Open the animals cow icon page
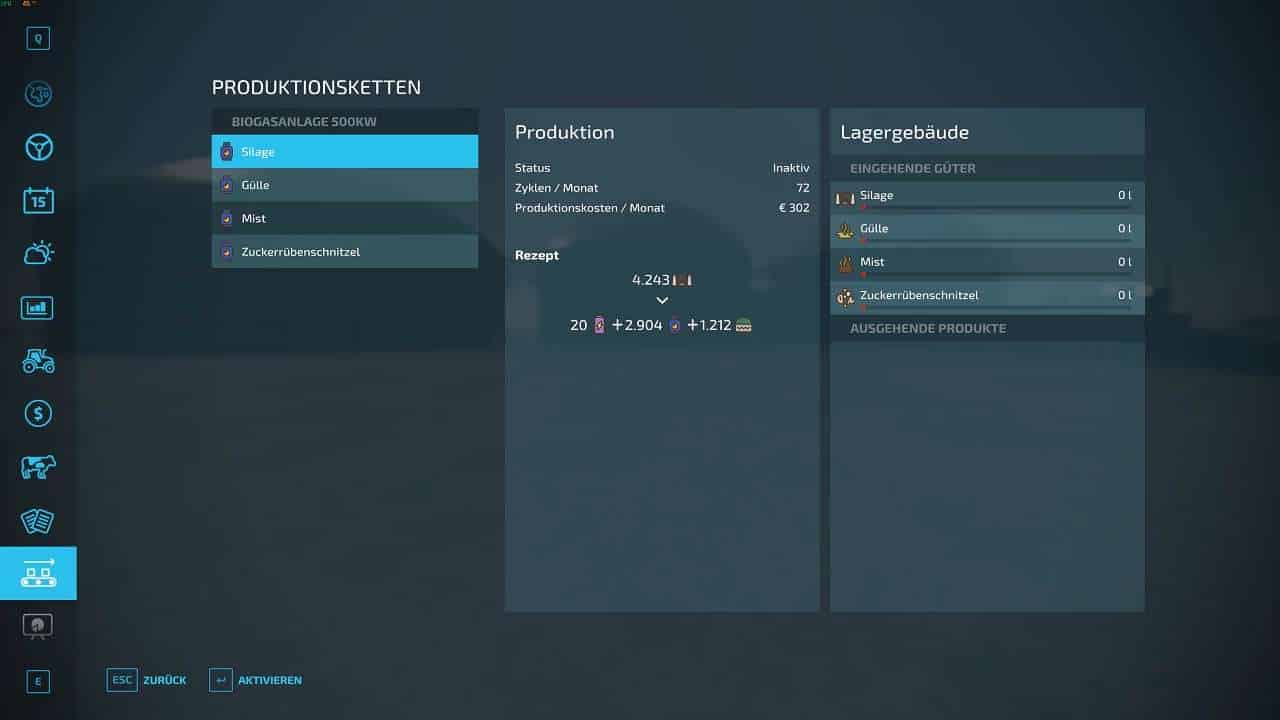 pyautogui.click(x=38, y=467)
